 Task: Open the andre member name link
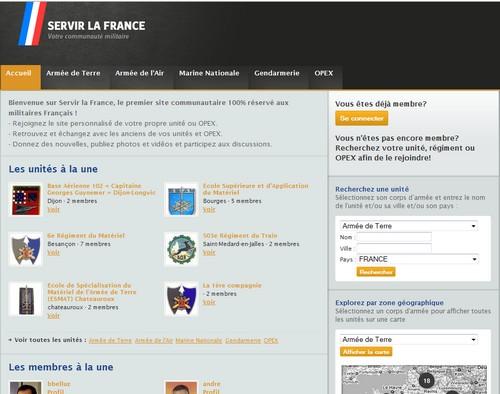click(x=212, y=384)
